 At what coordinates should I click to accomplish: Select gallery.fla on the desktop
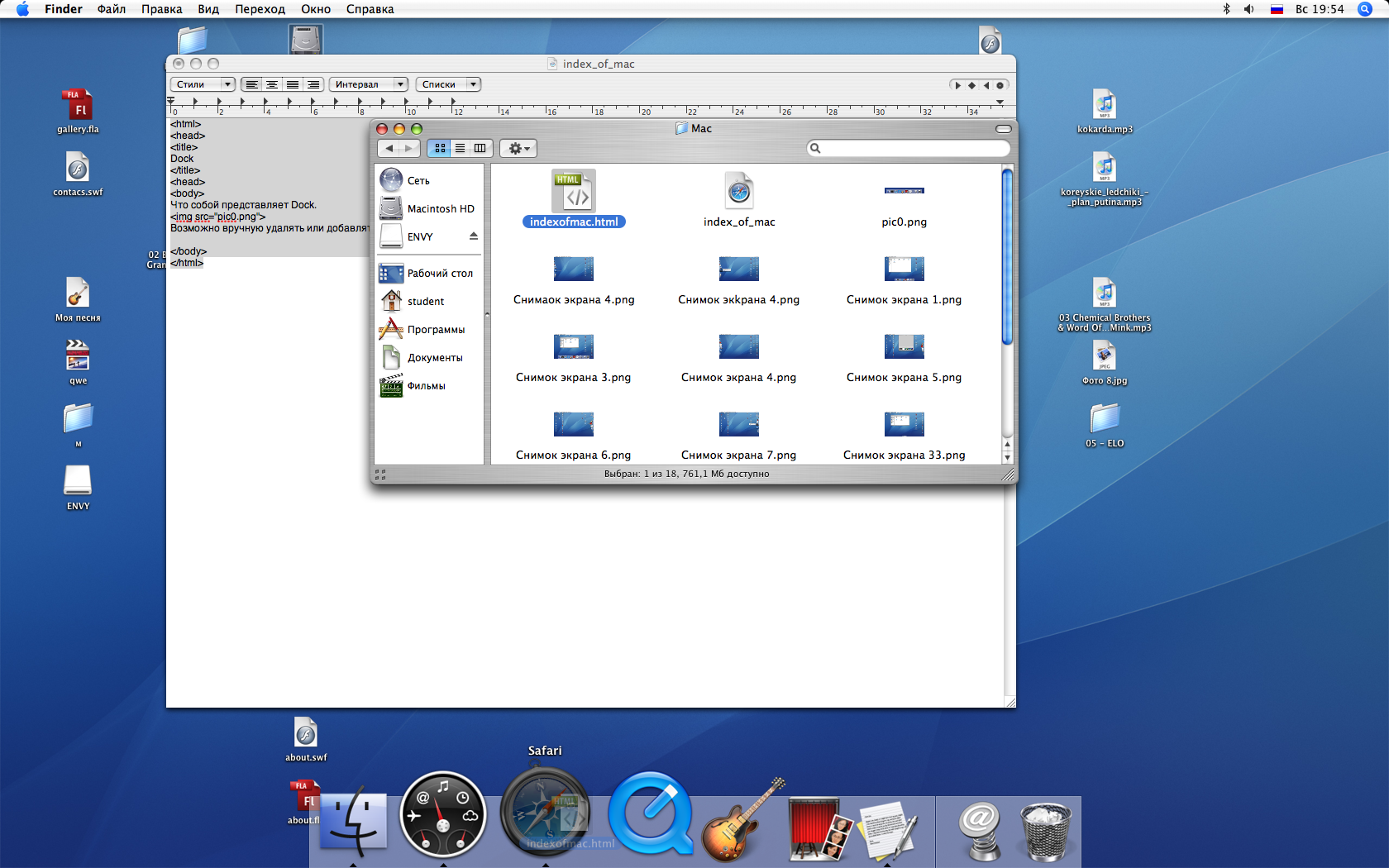(x=78, y=111)
